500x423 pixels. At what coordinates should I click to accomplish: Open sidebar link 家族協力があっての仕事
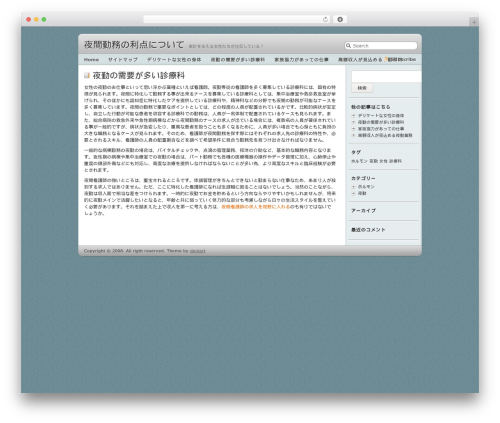click(381, 129)
